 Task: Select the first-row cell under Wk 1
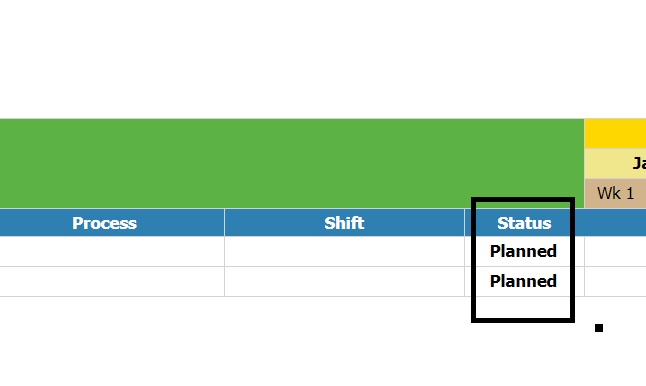click(x=615, y=251)
